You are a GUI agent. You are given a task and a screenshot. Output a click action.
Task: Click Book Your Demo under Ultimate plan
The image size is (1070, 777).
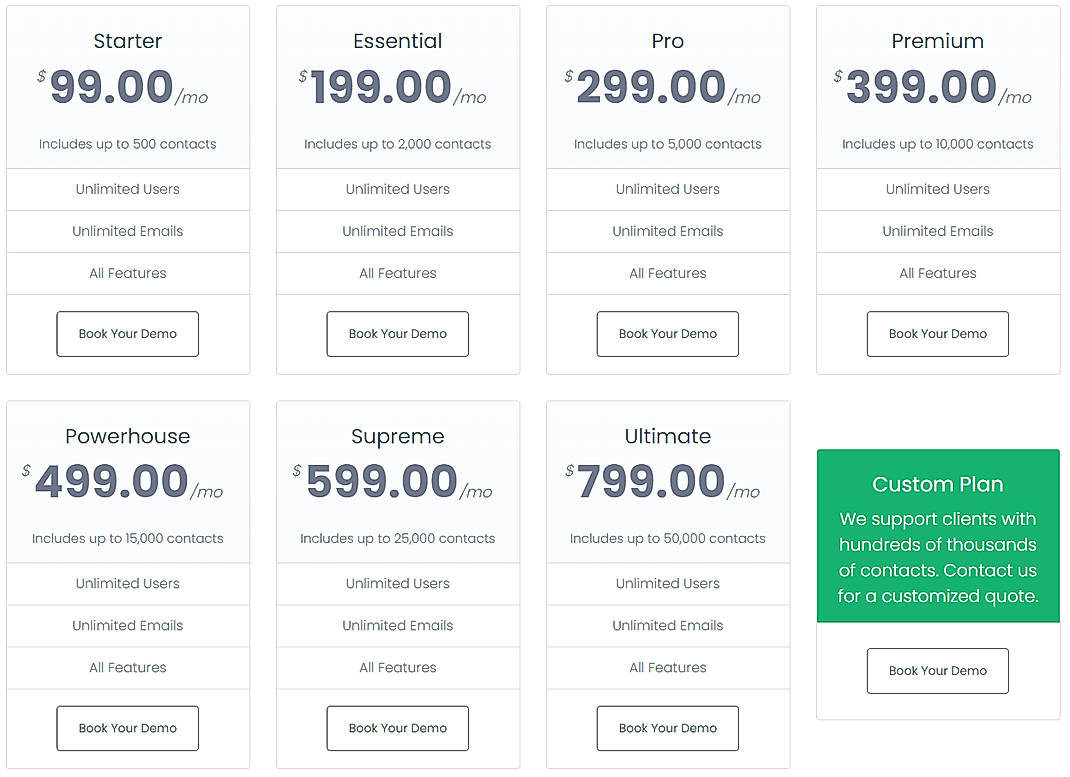[667, 728]
